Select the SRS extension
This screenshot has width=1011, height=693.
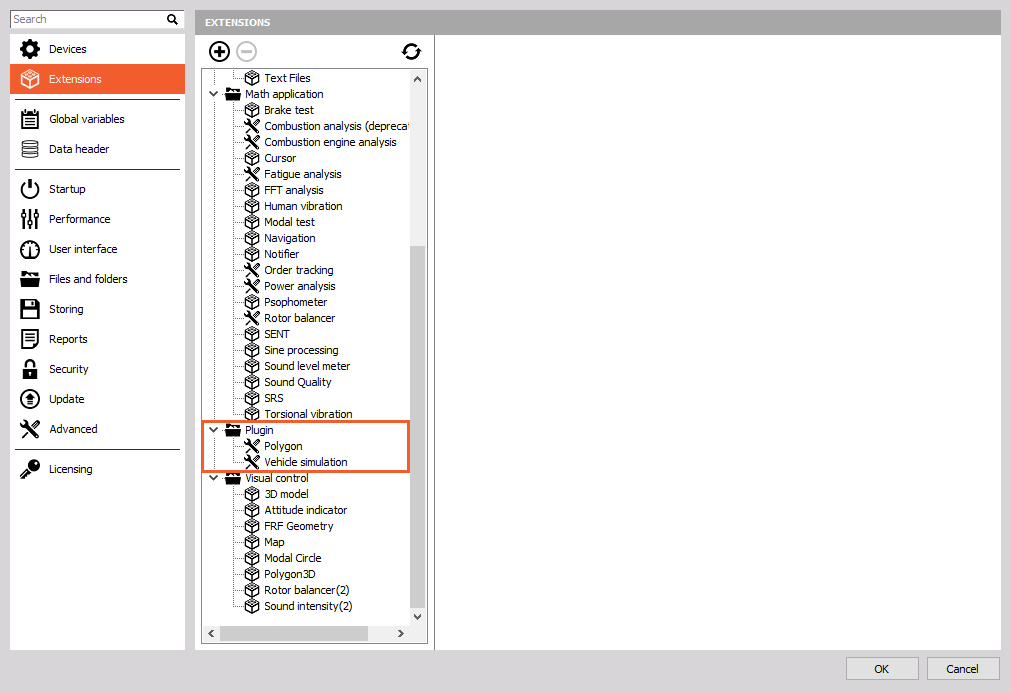(273, 398)
